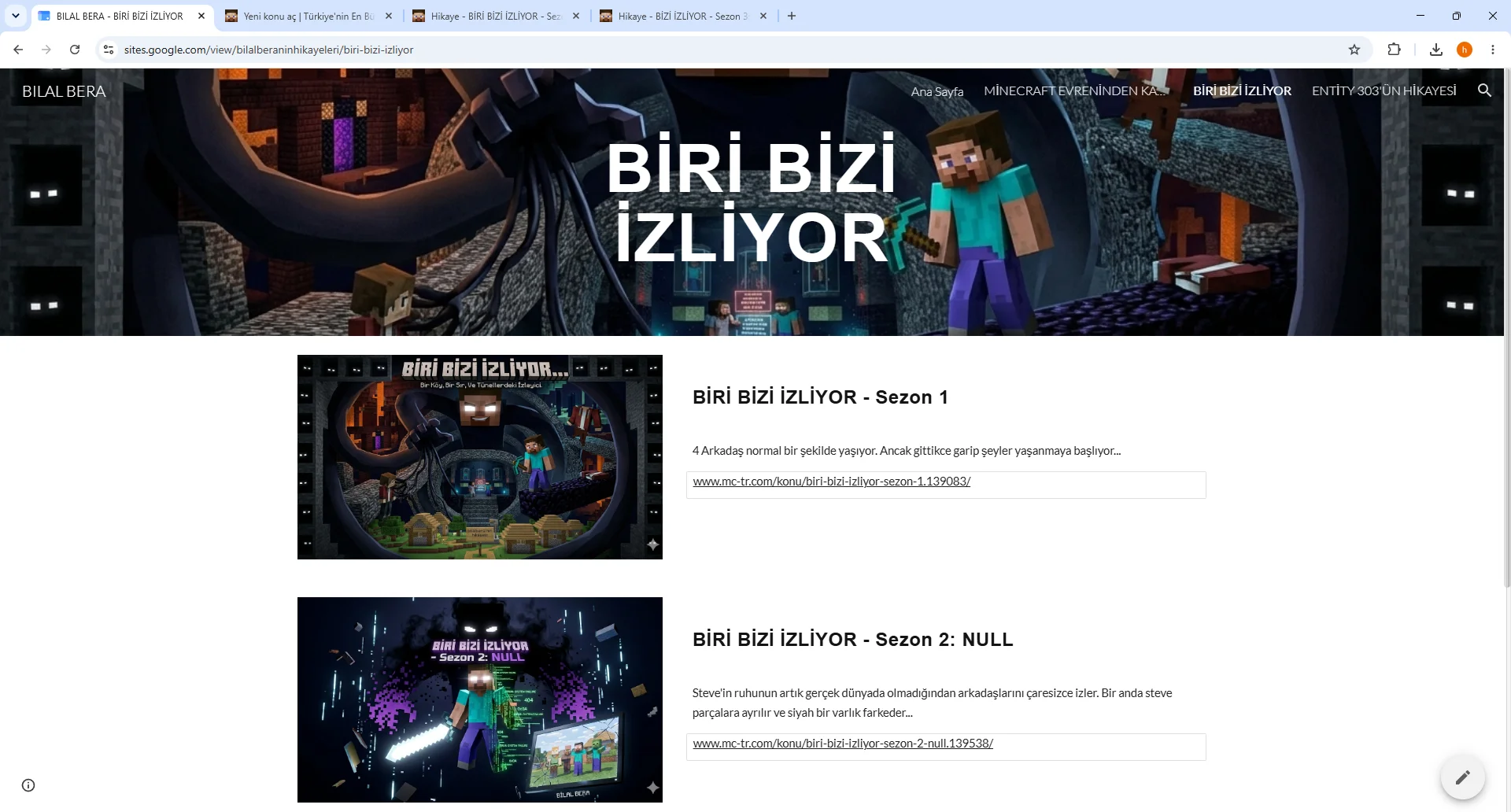The image size is (1511, 812).
Task: Close the 'Hikaye - BİRİ BİZİ İZLİYOR - Sez' tab
Action: [x=576, y=16]
